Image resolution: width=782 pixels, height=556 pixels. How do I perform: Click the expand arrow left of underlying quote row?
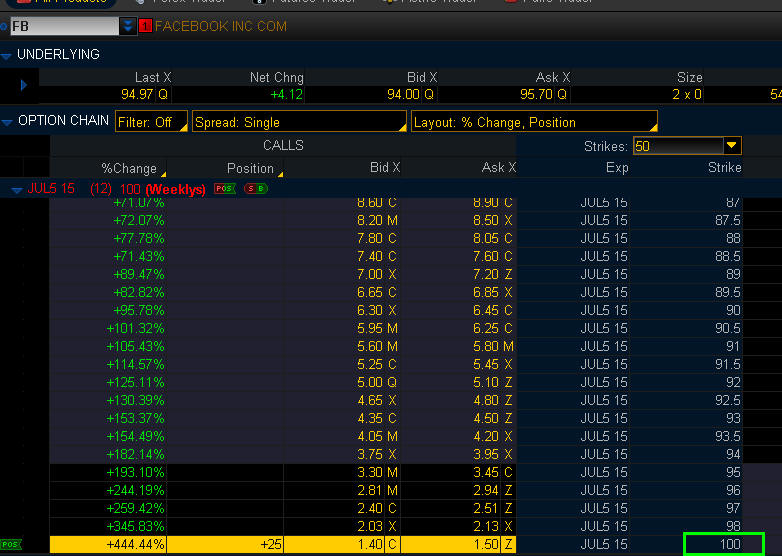[23, 86]
